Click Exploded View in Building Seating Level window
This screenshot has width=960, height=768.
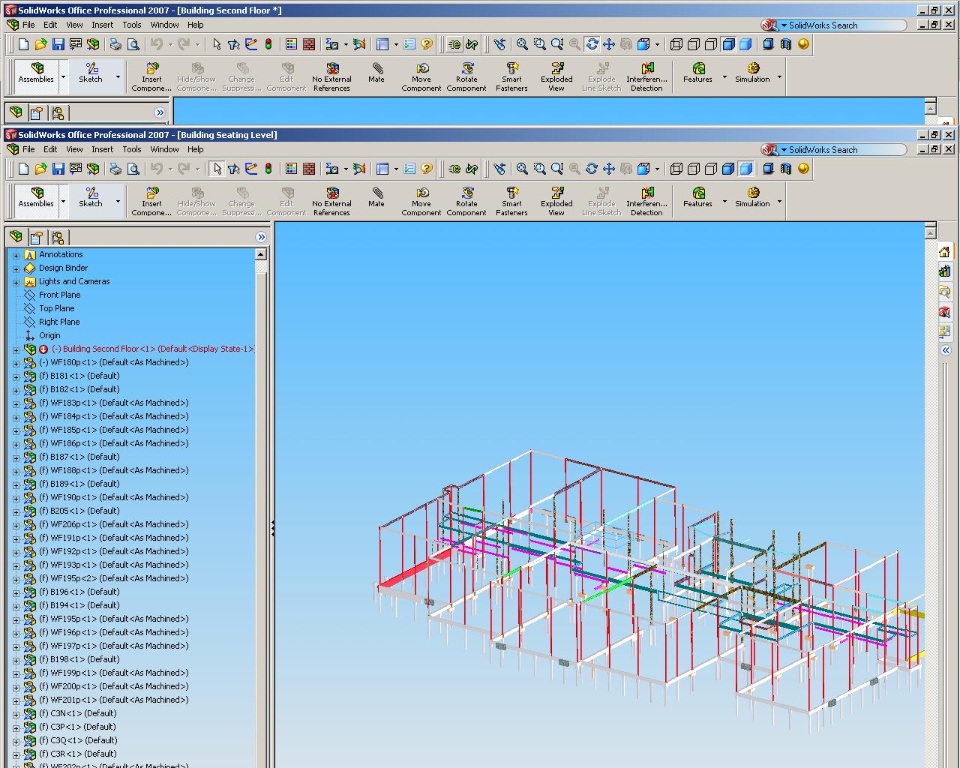[556, 201]
